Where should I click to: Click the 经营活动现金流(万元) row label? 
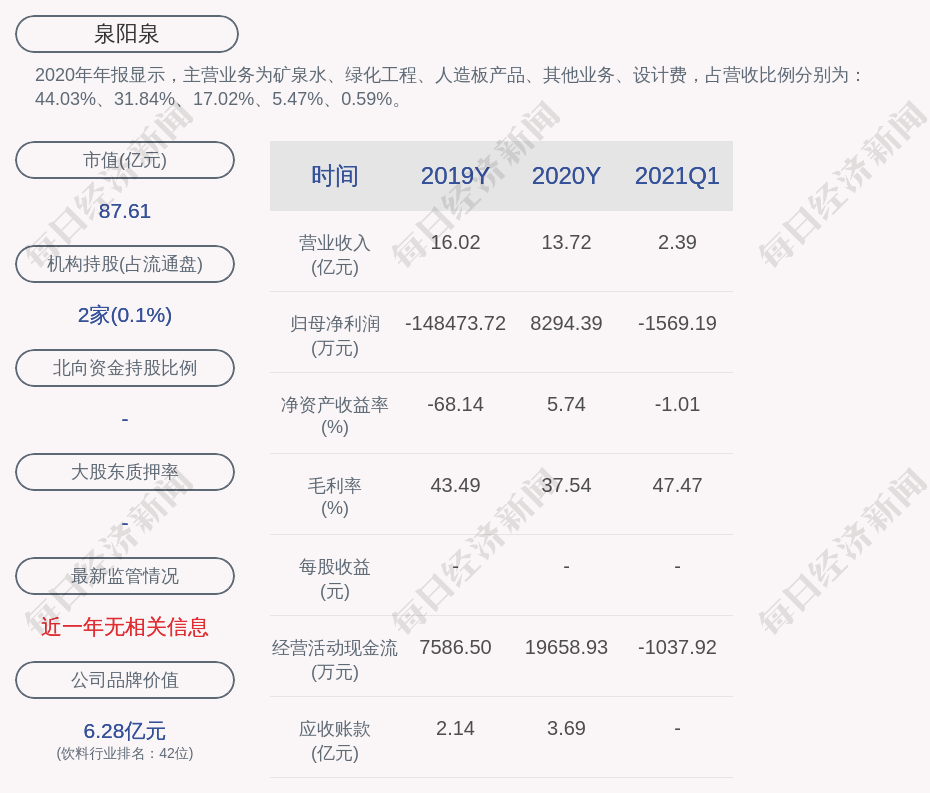point(335,660)
